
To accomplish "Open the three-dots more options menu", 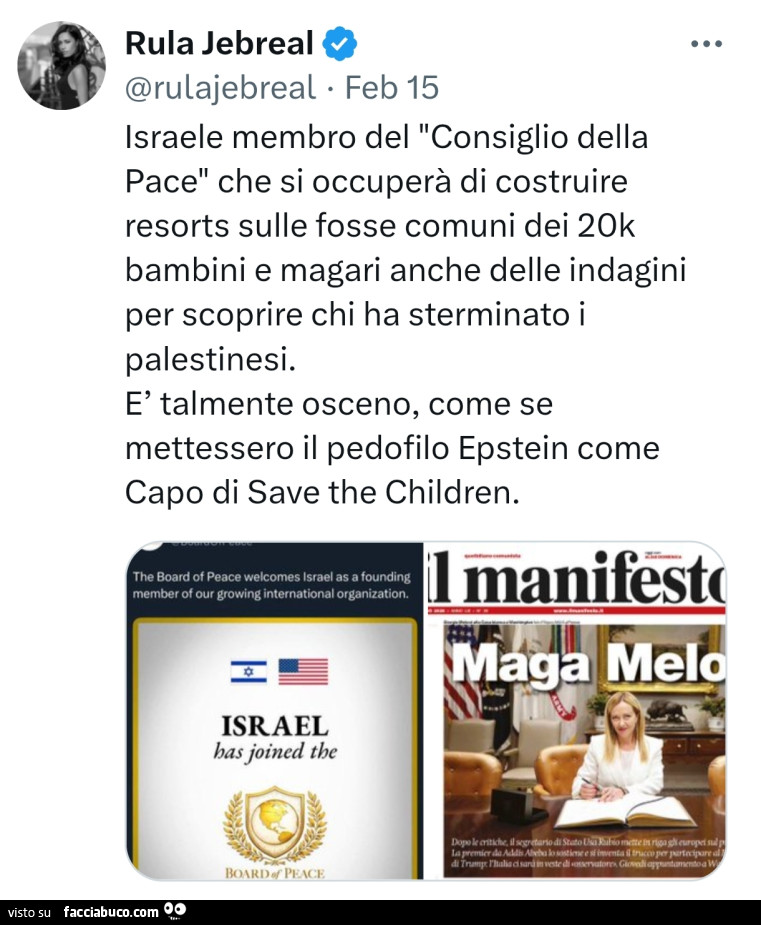I will [x=706, y=44].
